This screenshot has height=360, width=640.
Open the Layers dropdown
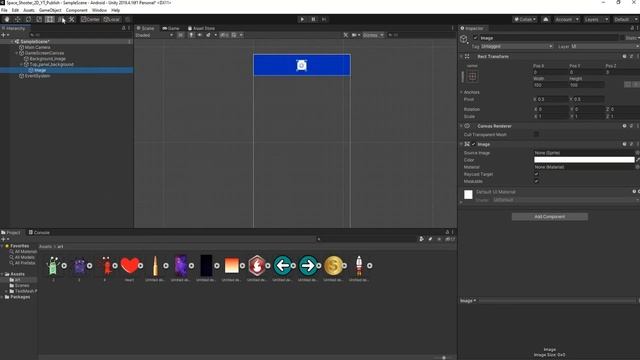point(596,19)
